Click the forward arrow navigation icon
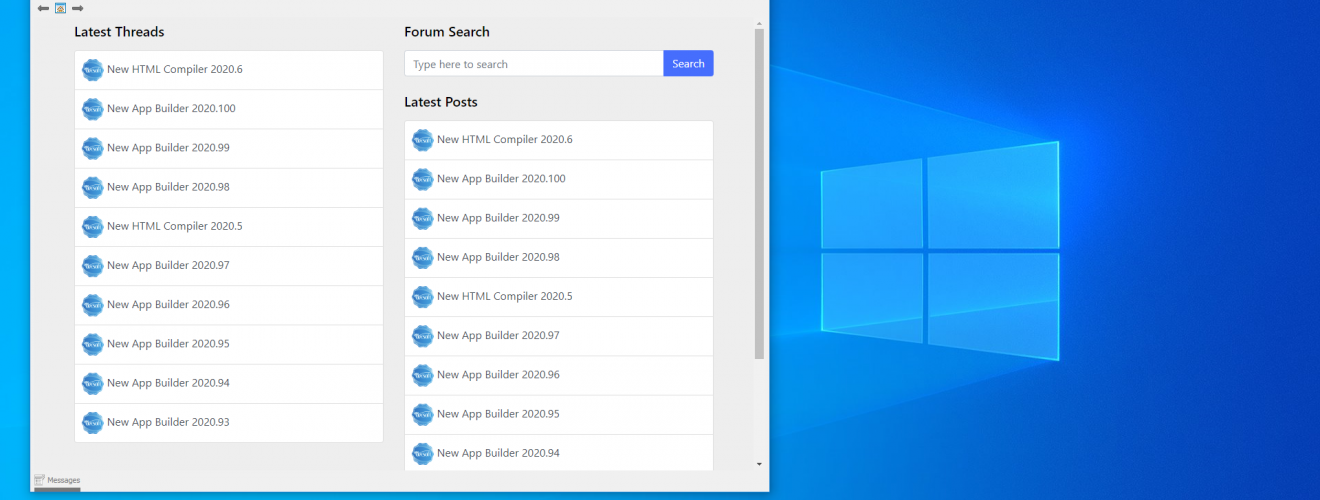 tap(77, 8)
